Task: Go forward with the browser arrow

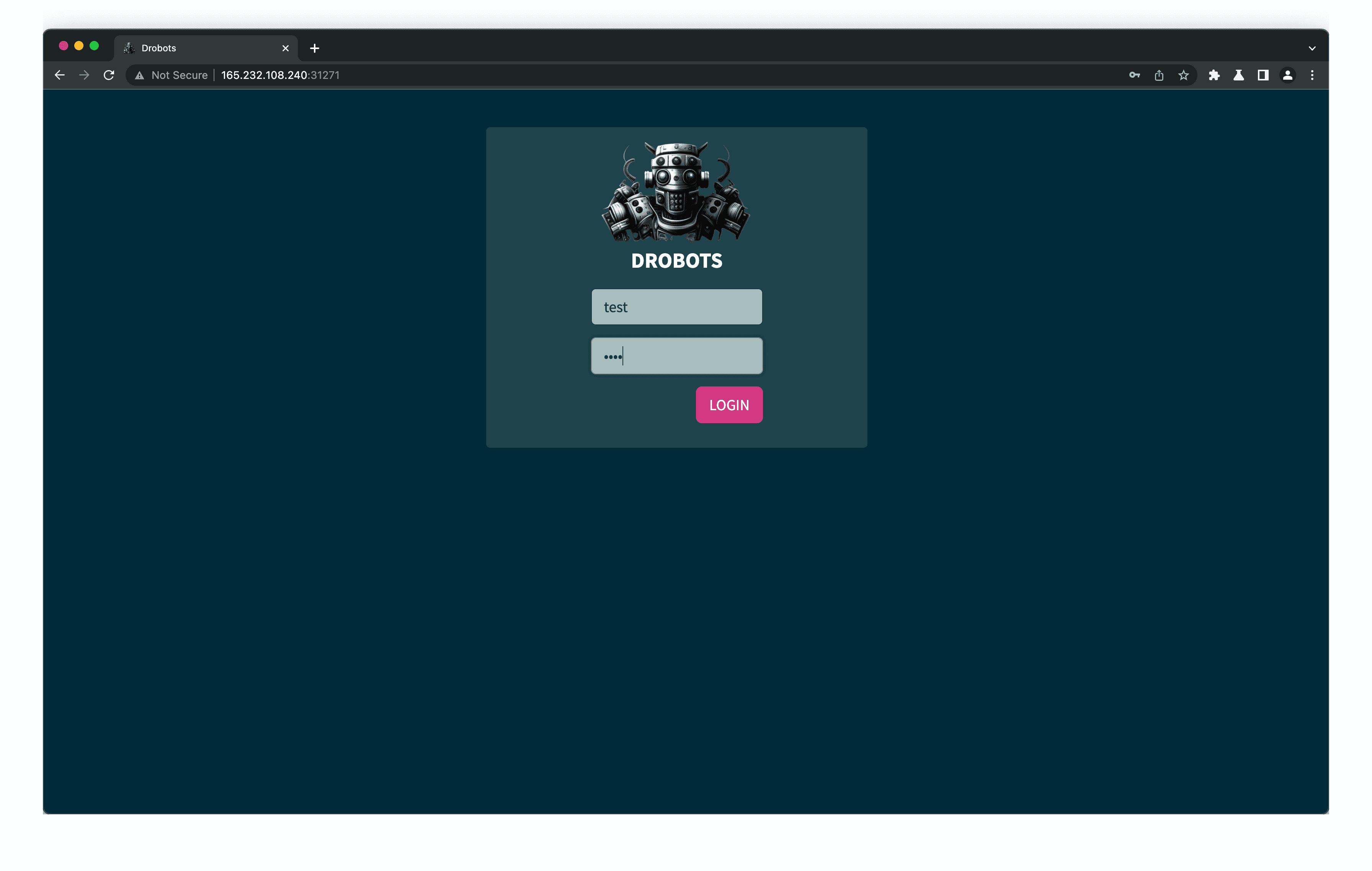Action: (x=84, y=75)
